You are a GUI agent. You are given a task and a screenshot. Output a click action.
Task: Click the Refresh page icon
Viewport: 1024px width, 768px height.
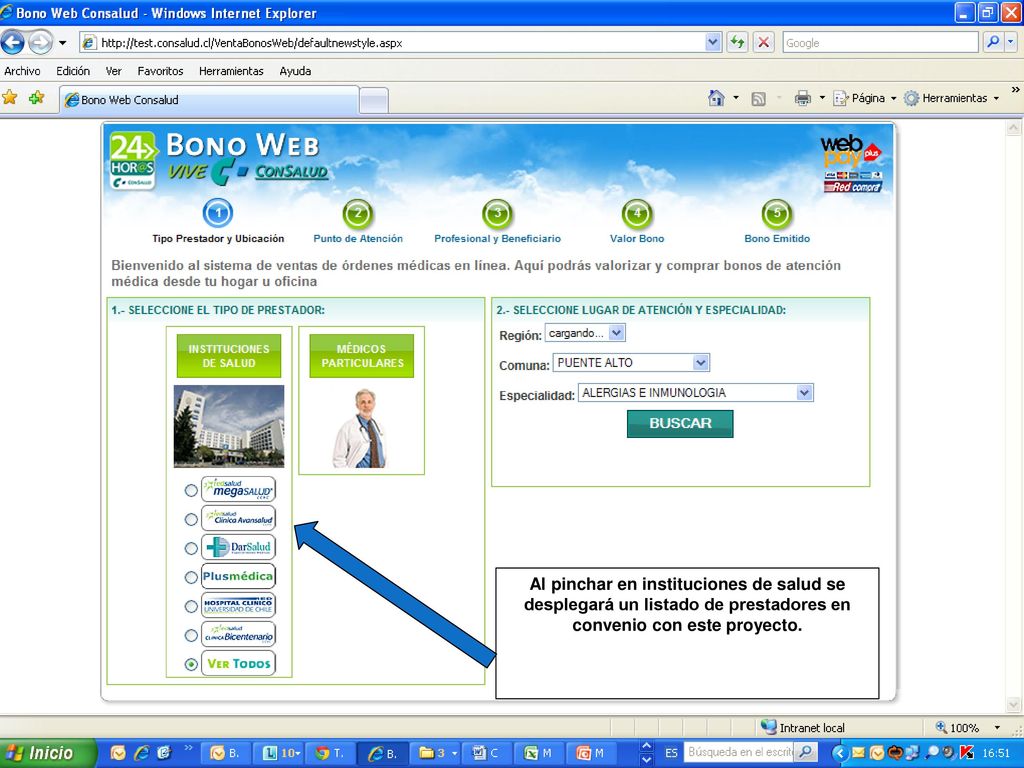click(x=737, y=43)
